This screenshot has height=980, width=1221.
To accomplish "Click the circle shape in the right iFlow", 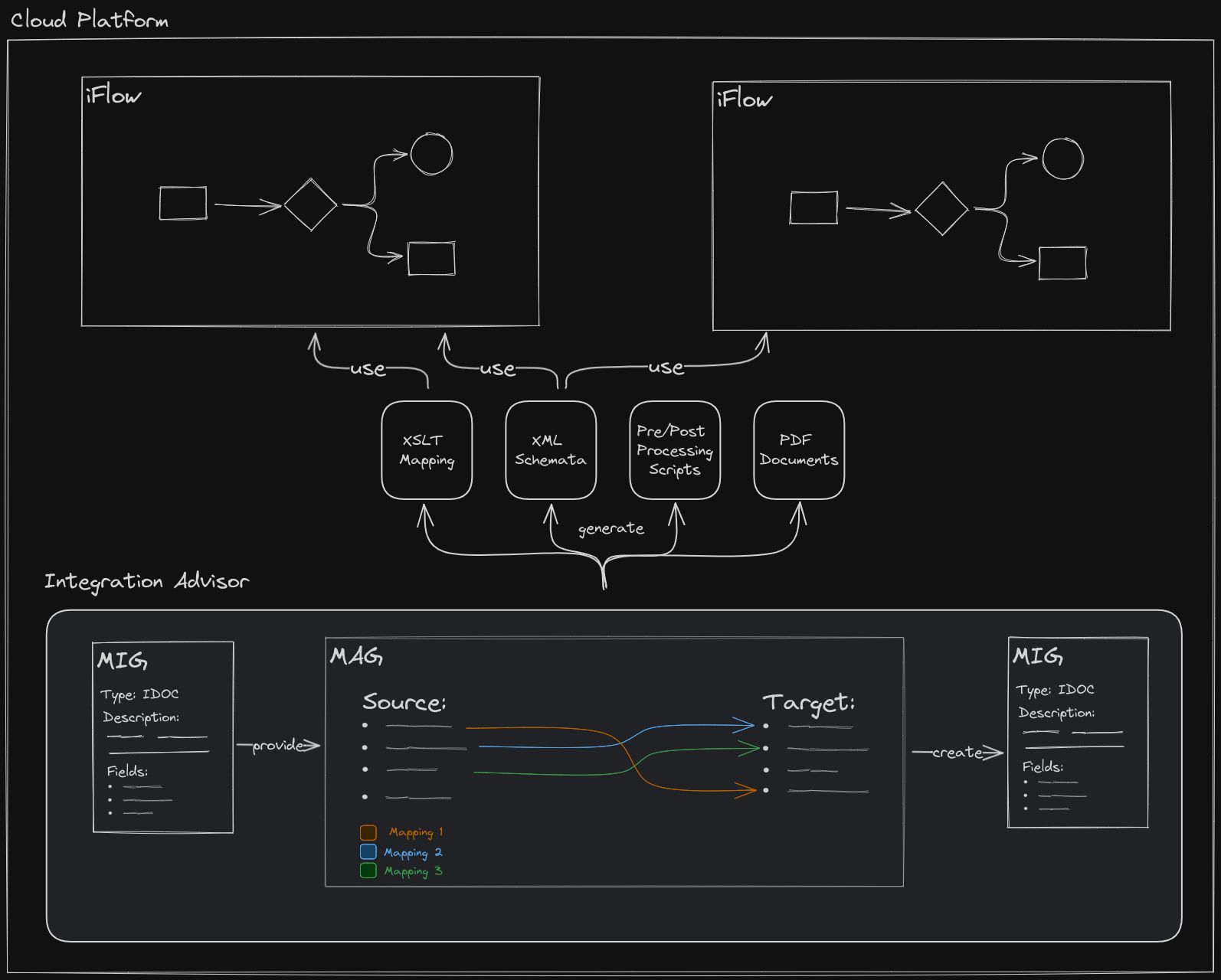I will tap(1062, 159).
